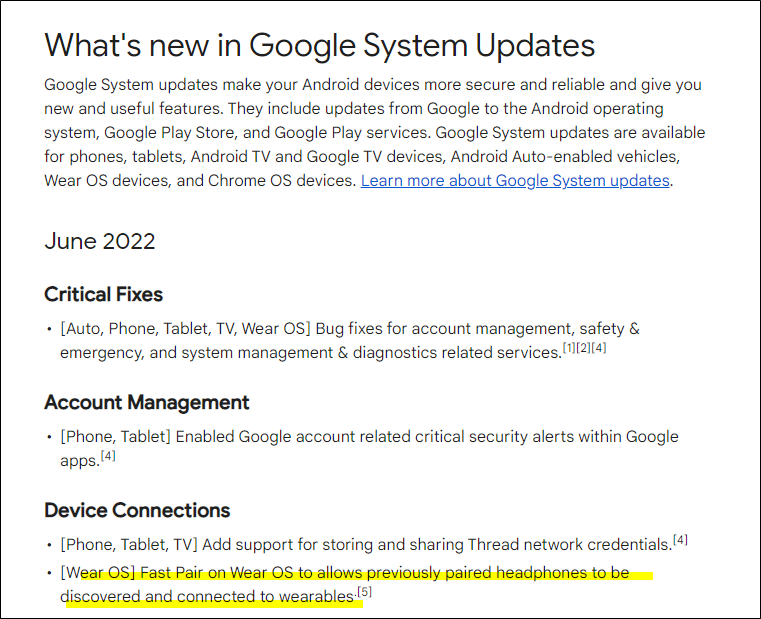Viewport: 761px width, 619px height.
Task: Click the 'What's new in Google System Updates' title
Action: 319,46
